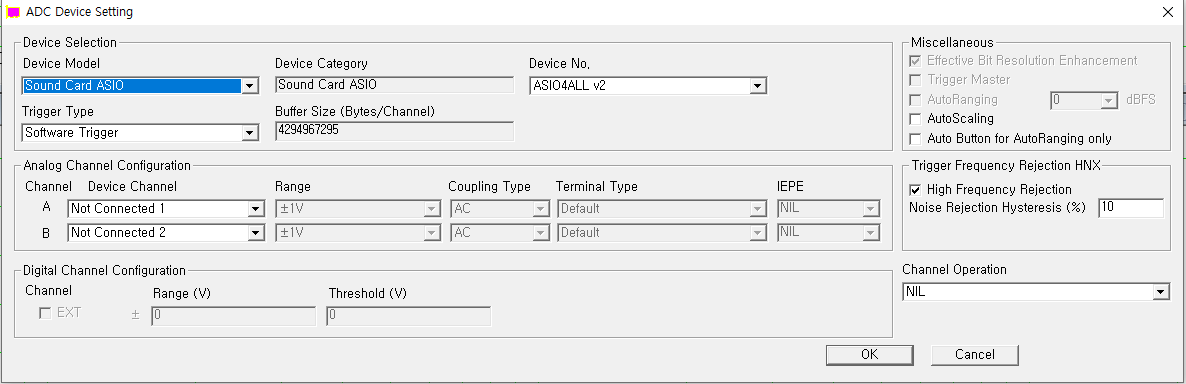1186x384 pixels.
Task: Click the Noise Rejection Hysteresis input field
Action: tap(1131, 208)
